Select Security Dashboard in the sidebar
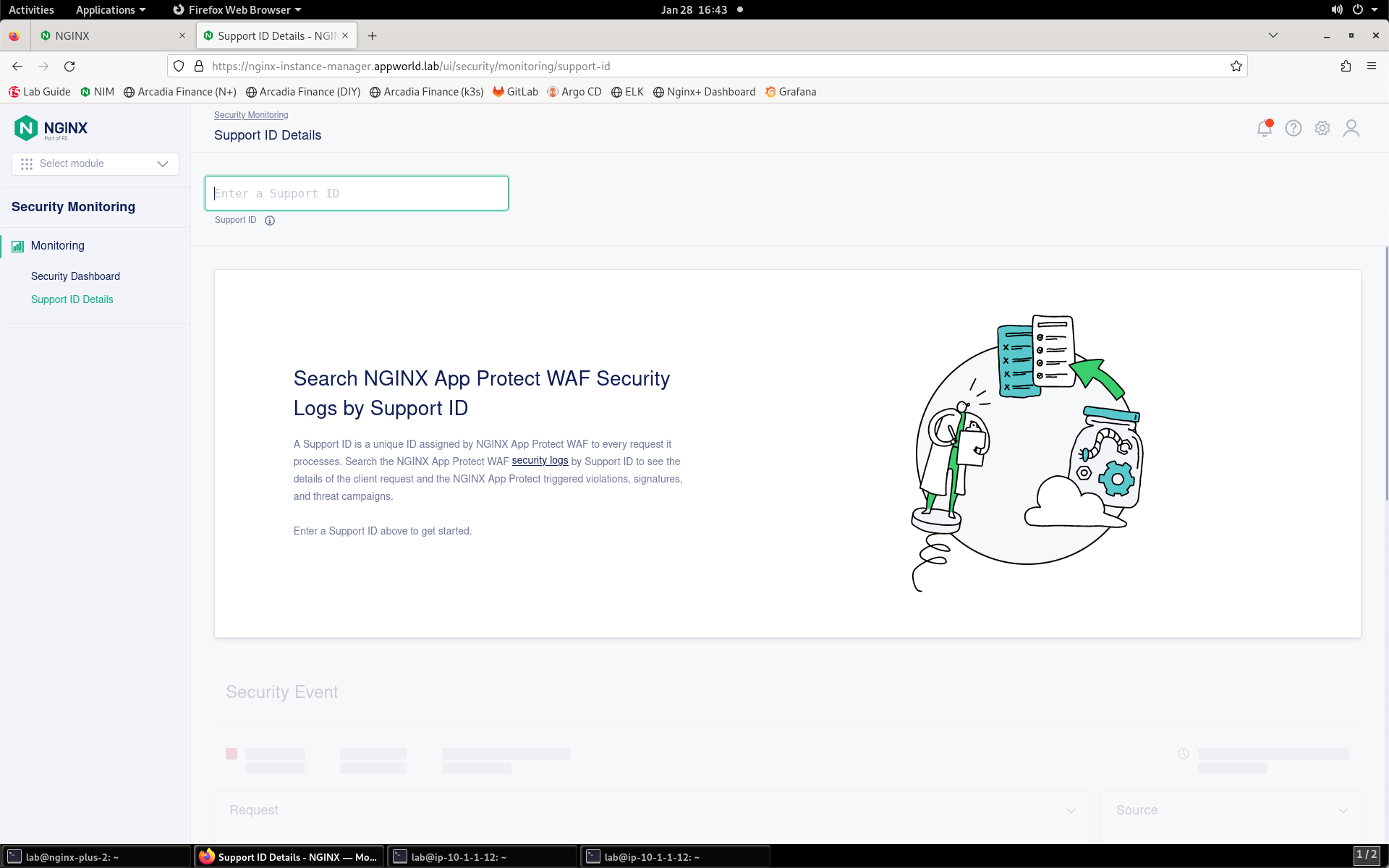Viewport: 1389px width, 868px height. [75, 276]
